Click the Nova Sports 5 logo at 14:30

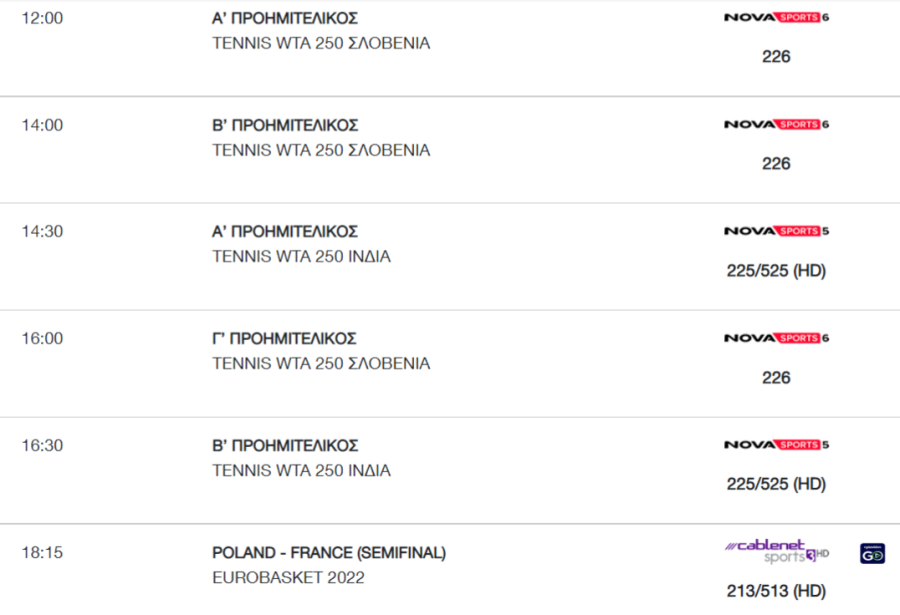tap(776, 231)
